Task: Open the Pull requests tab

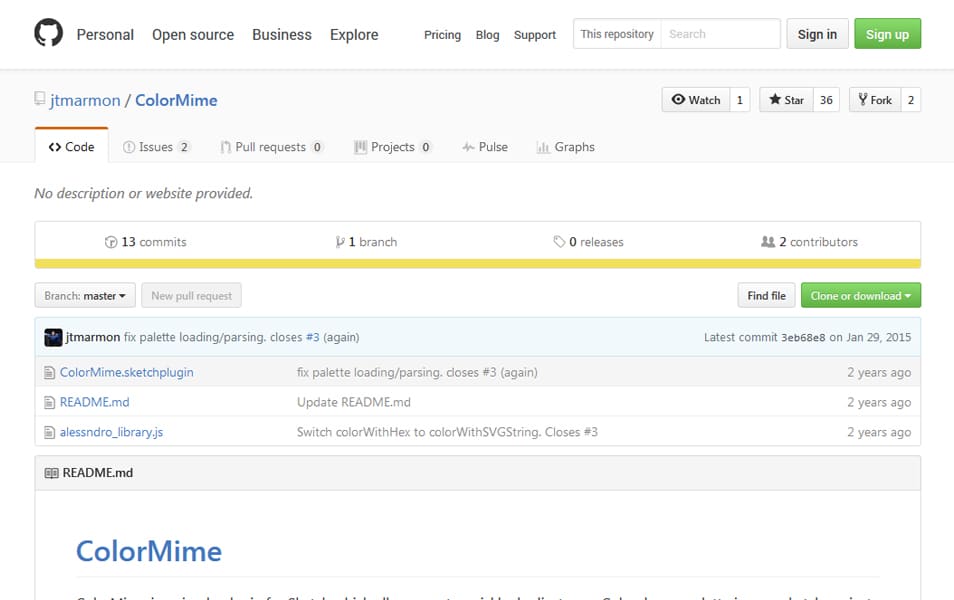Action: (270, 147)
